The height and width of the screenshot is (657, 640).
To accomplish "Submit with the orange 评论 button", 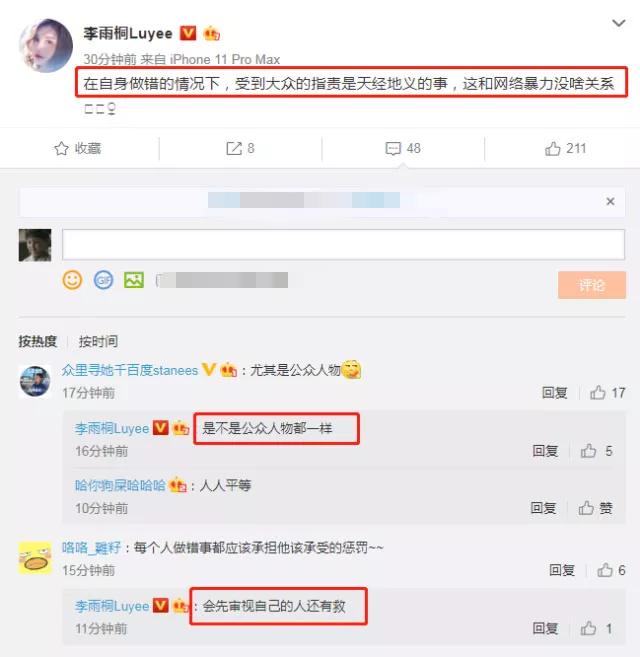I will 592,285.
